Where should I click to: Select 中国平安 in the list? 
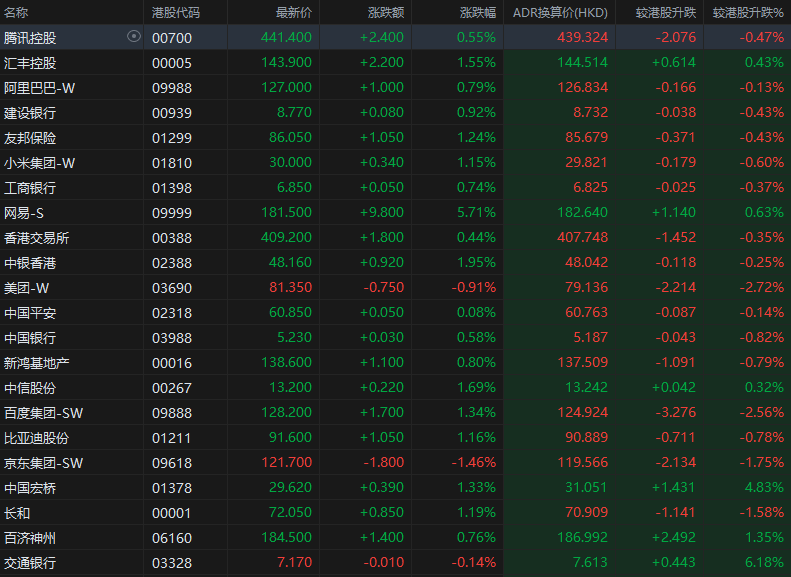click(x=30, y=313)
